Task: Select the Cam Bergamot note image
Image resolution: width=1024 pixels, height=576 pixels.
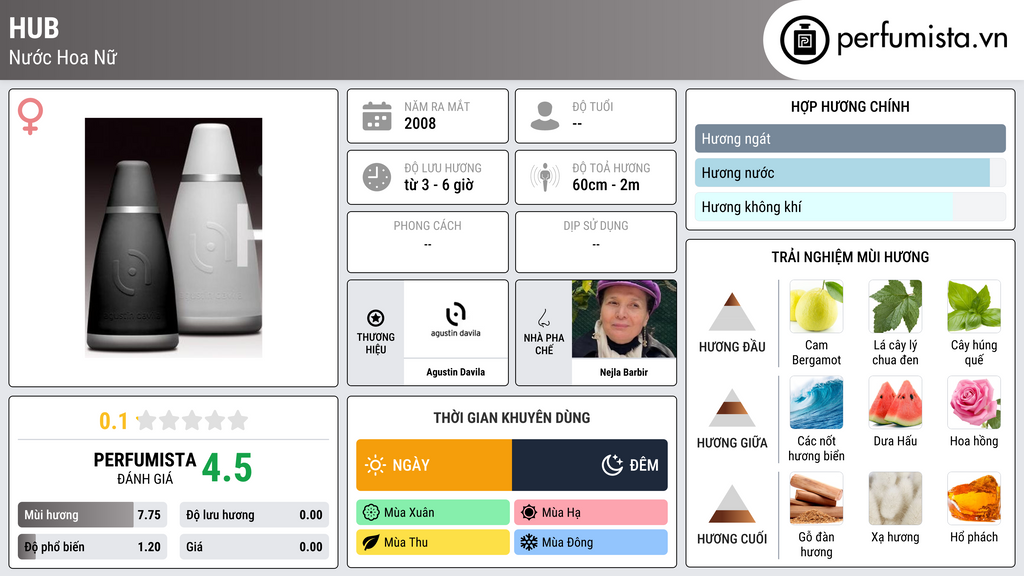Action: pos(816,306)
